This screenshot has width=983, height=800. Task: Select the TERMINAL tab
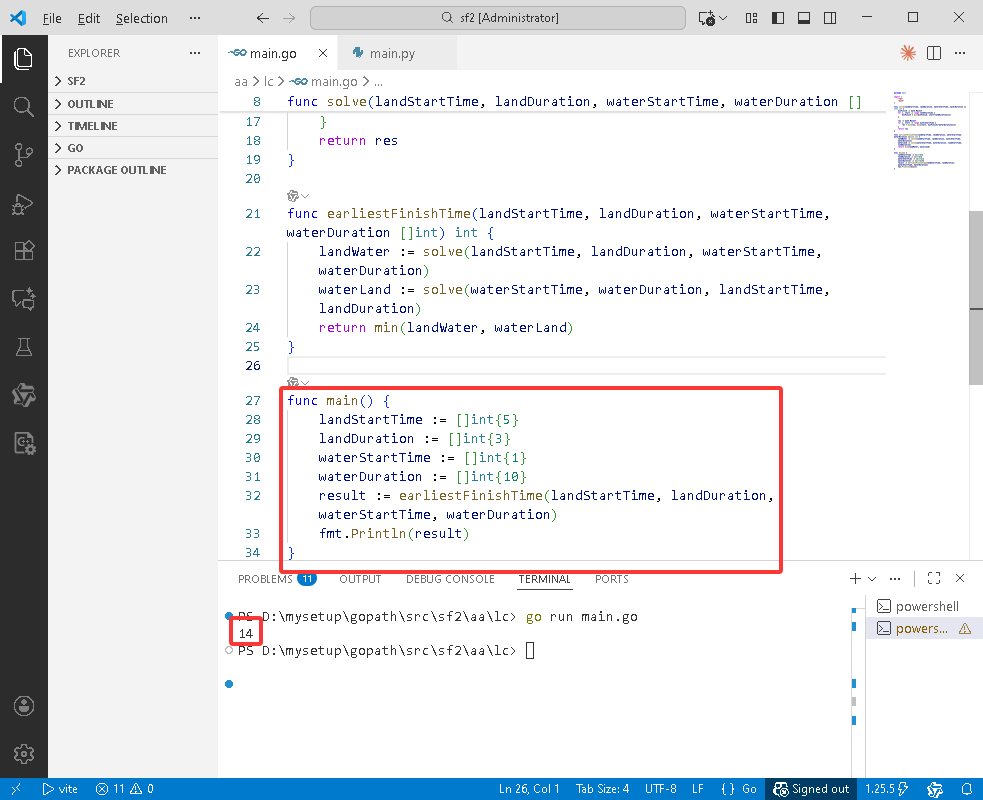click(544, 579)
